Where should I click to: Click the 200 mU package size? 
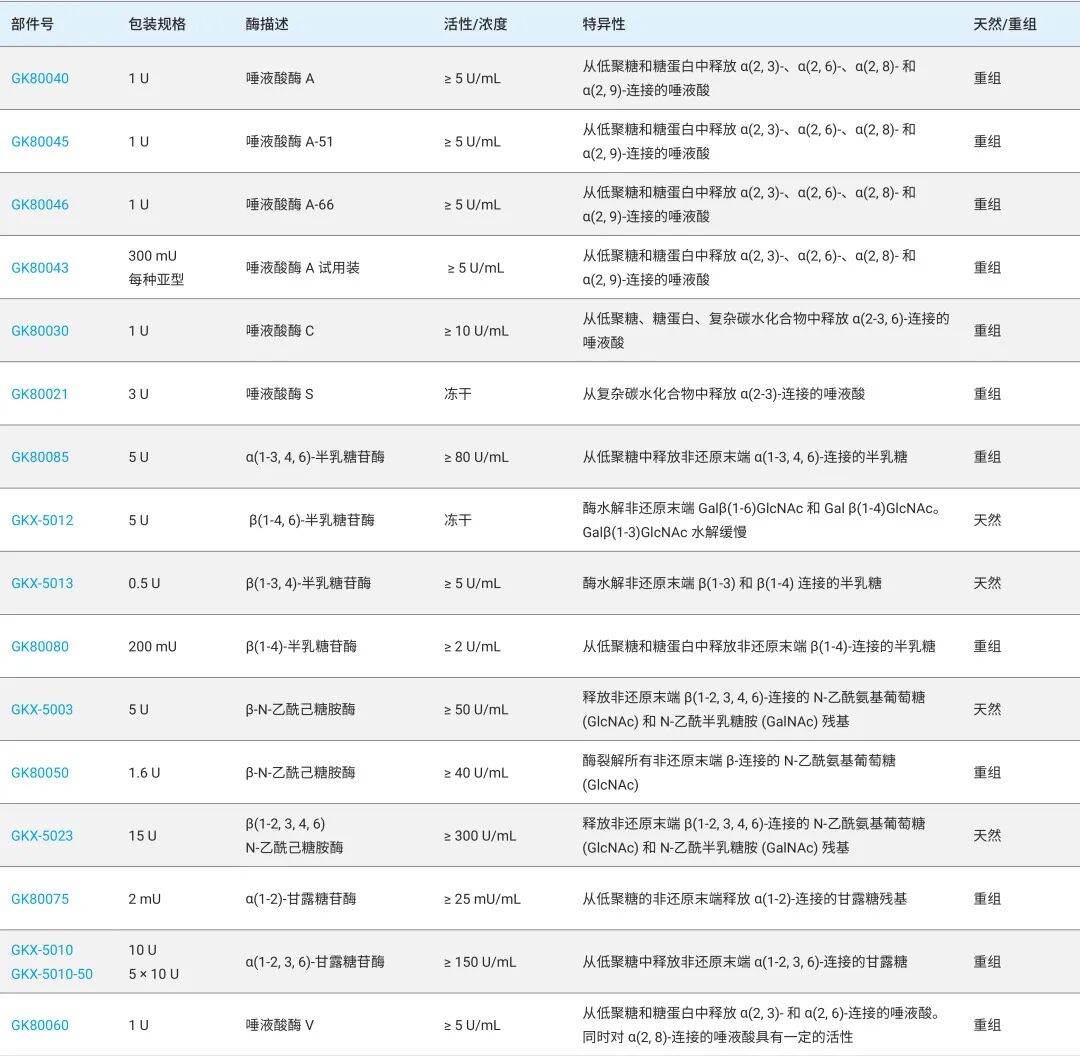click(152, 646)
